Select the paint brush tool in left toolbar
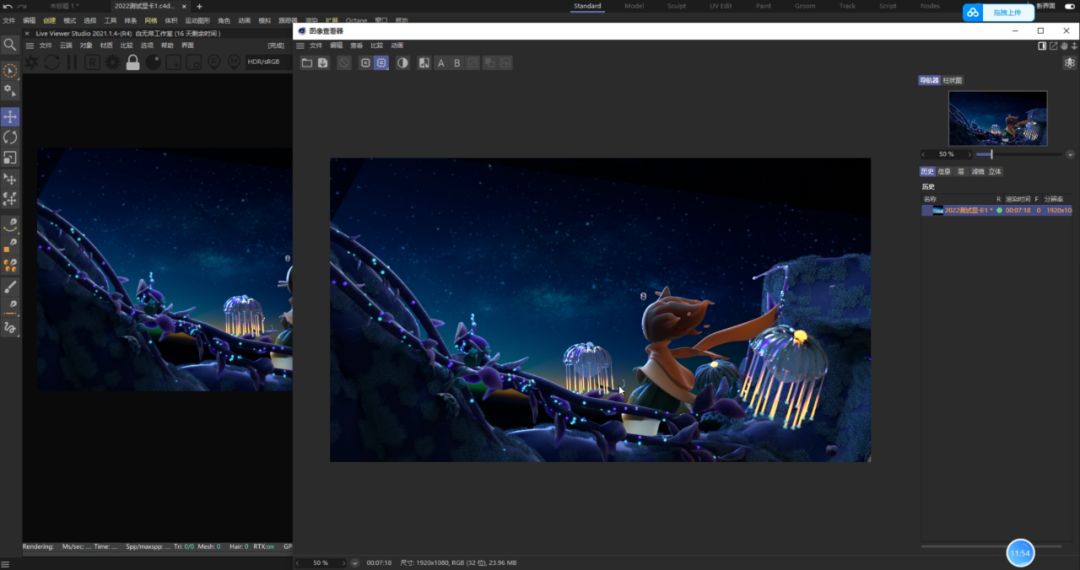This screenshot has height=570, width=1080. (10, 286)
